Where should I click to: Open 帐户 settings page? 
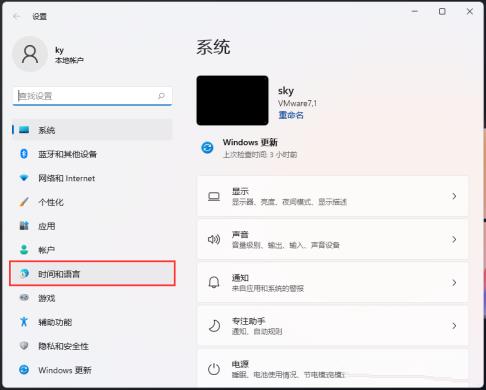(92, 250)
